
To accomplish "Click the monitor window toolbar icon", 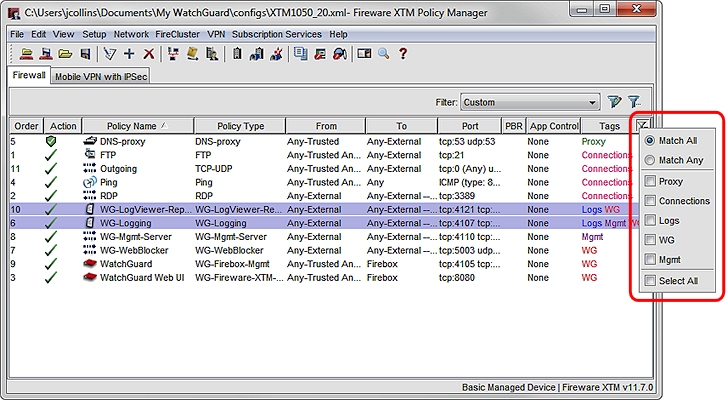I will [x=364, y=54].
